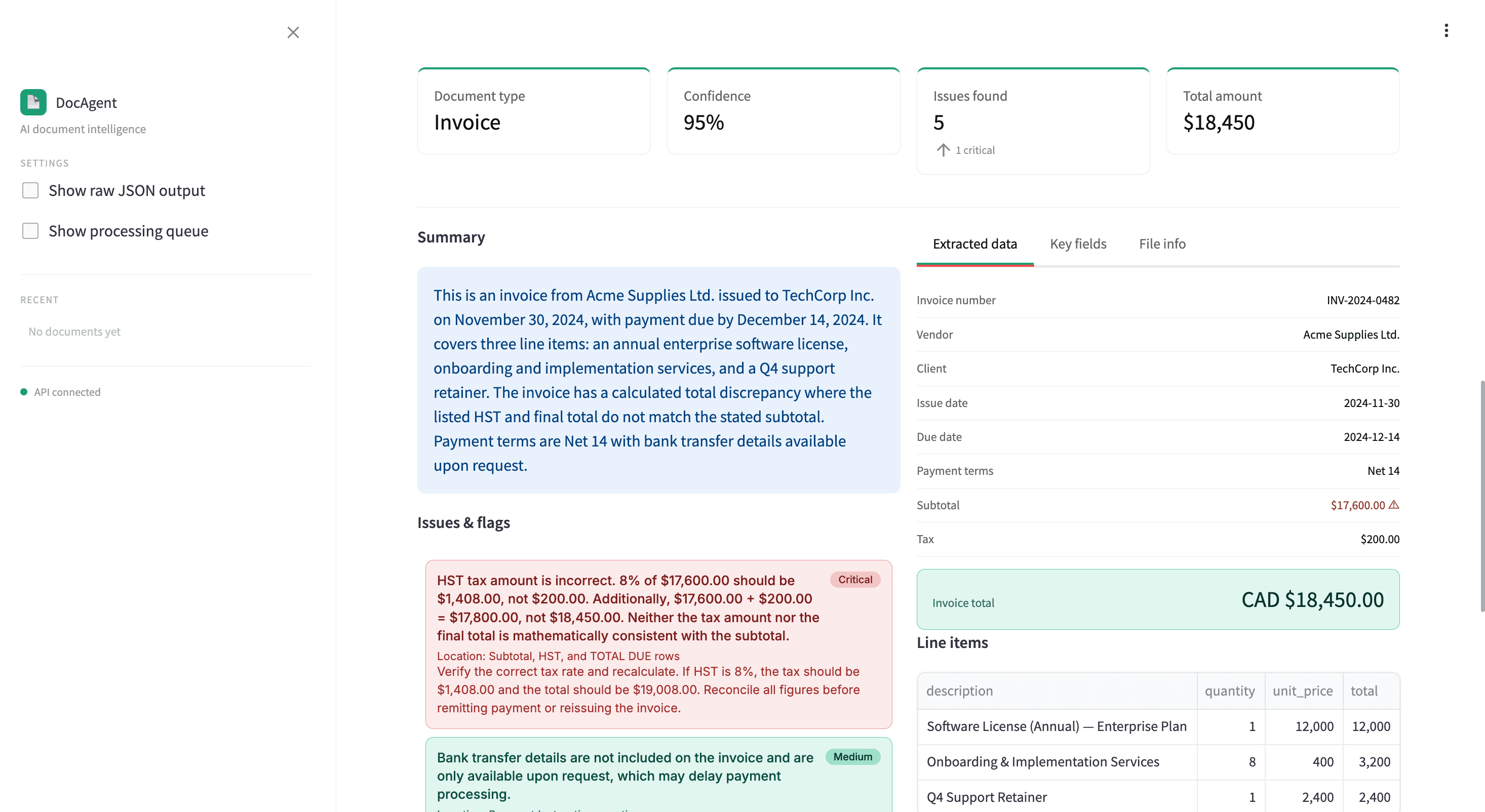Image resolution: width=1485 pixels, height=812 pixels.
Task: Click No documents yet in Recent
Action: [74, 332]
